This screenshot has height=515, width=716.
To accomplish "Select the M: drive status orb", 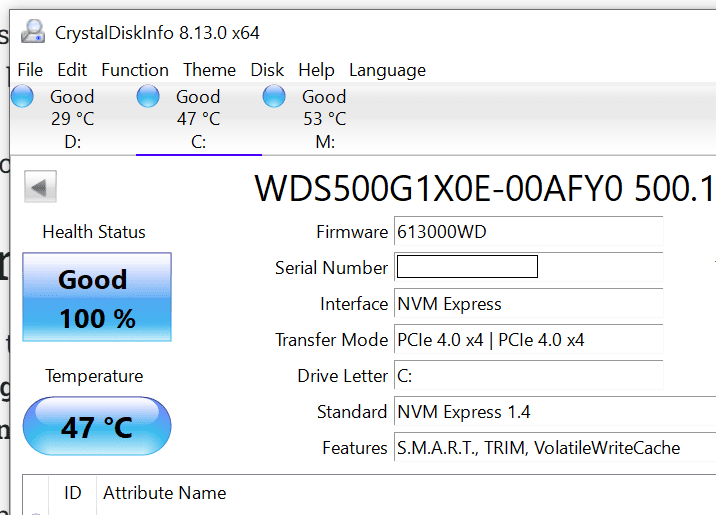I will click(274, 96).
